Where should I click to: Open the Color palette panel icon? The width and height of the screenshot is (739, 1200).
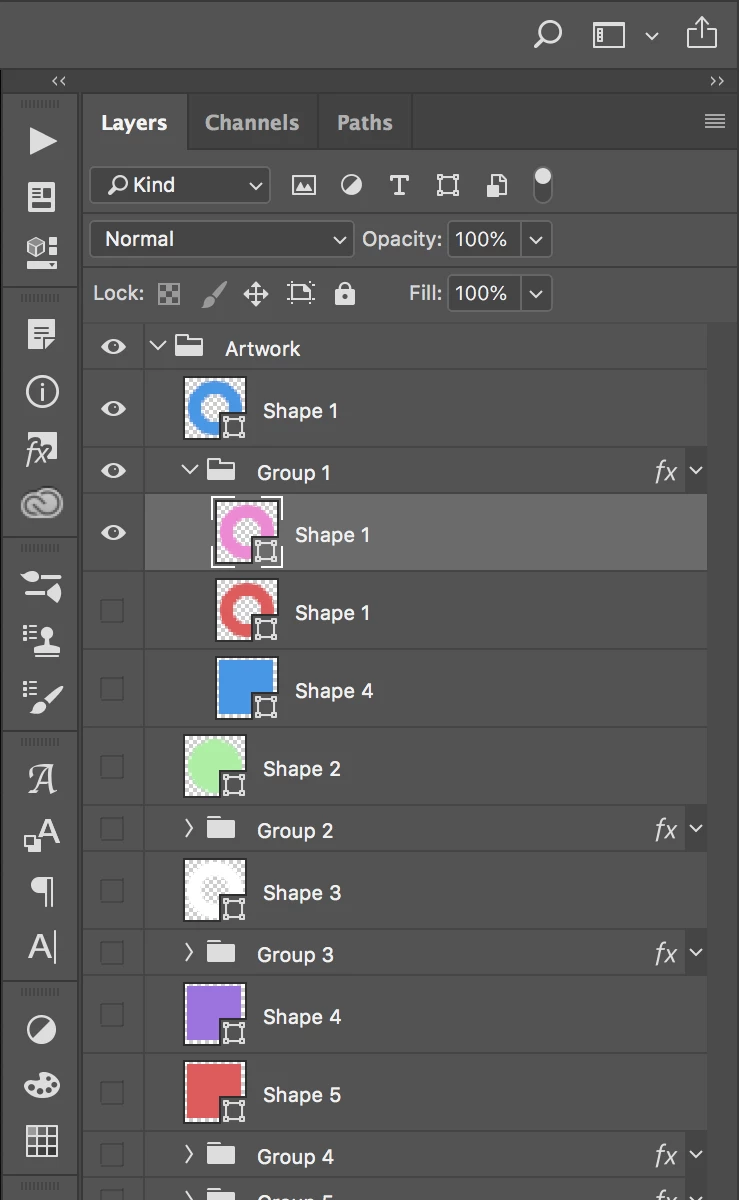(42, 1085)
